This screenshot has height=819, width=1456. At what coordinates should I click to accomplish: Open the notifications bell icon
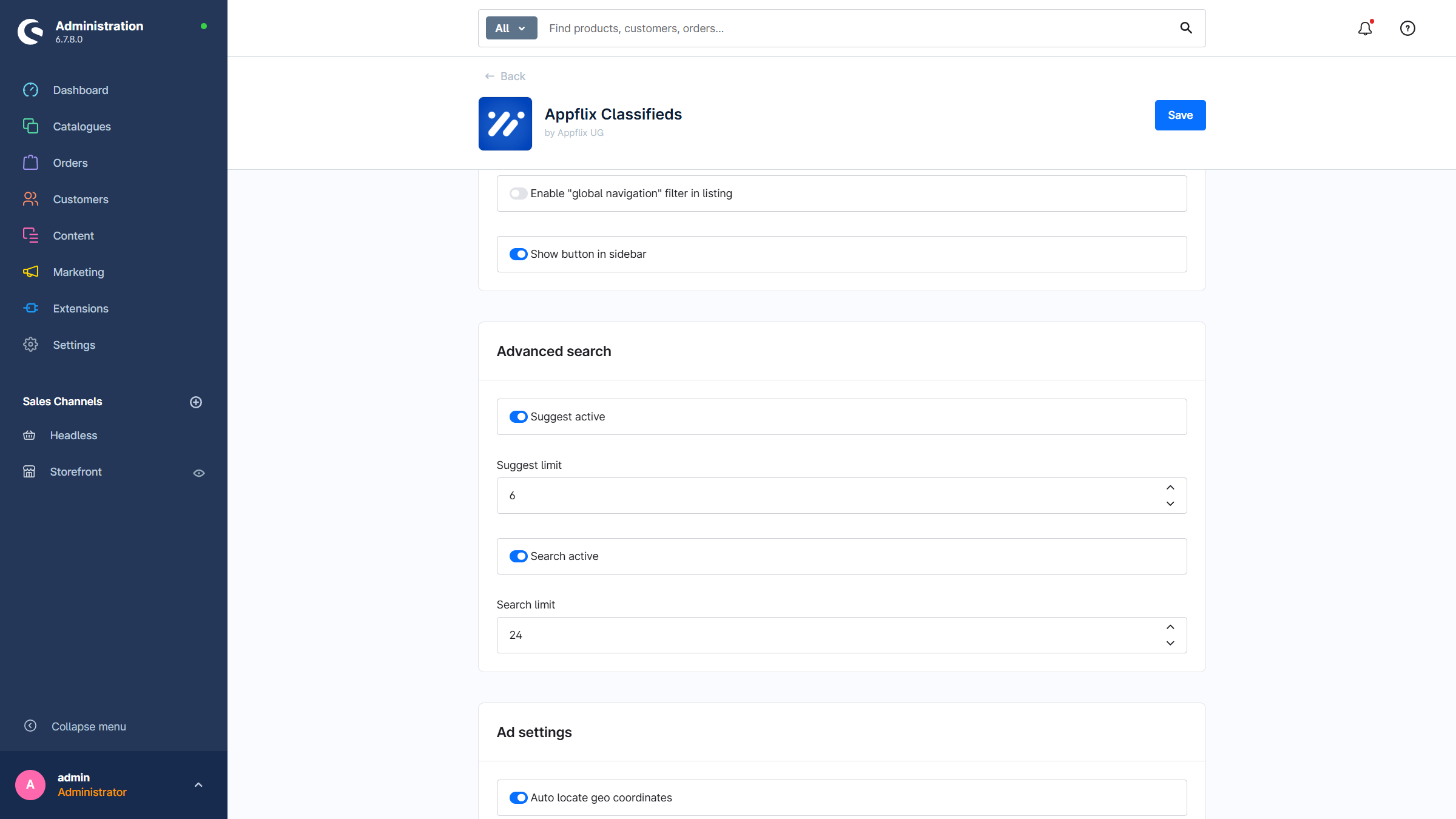[x=1364, y=29]
